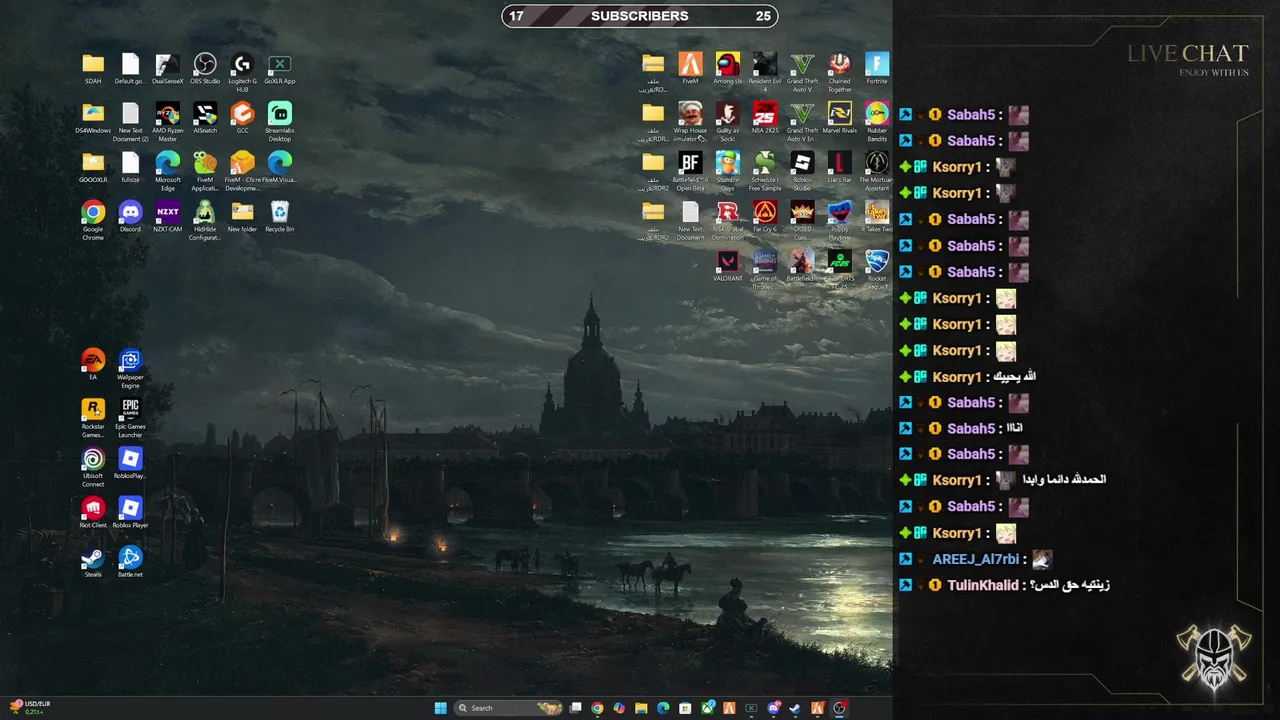Image resolution: width=1280 pixels, height=720 pixels.
Task: Select the Rocket League desktop icon
Action: (877, 270)
